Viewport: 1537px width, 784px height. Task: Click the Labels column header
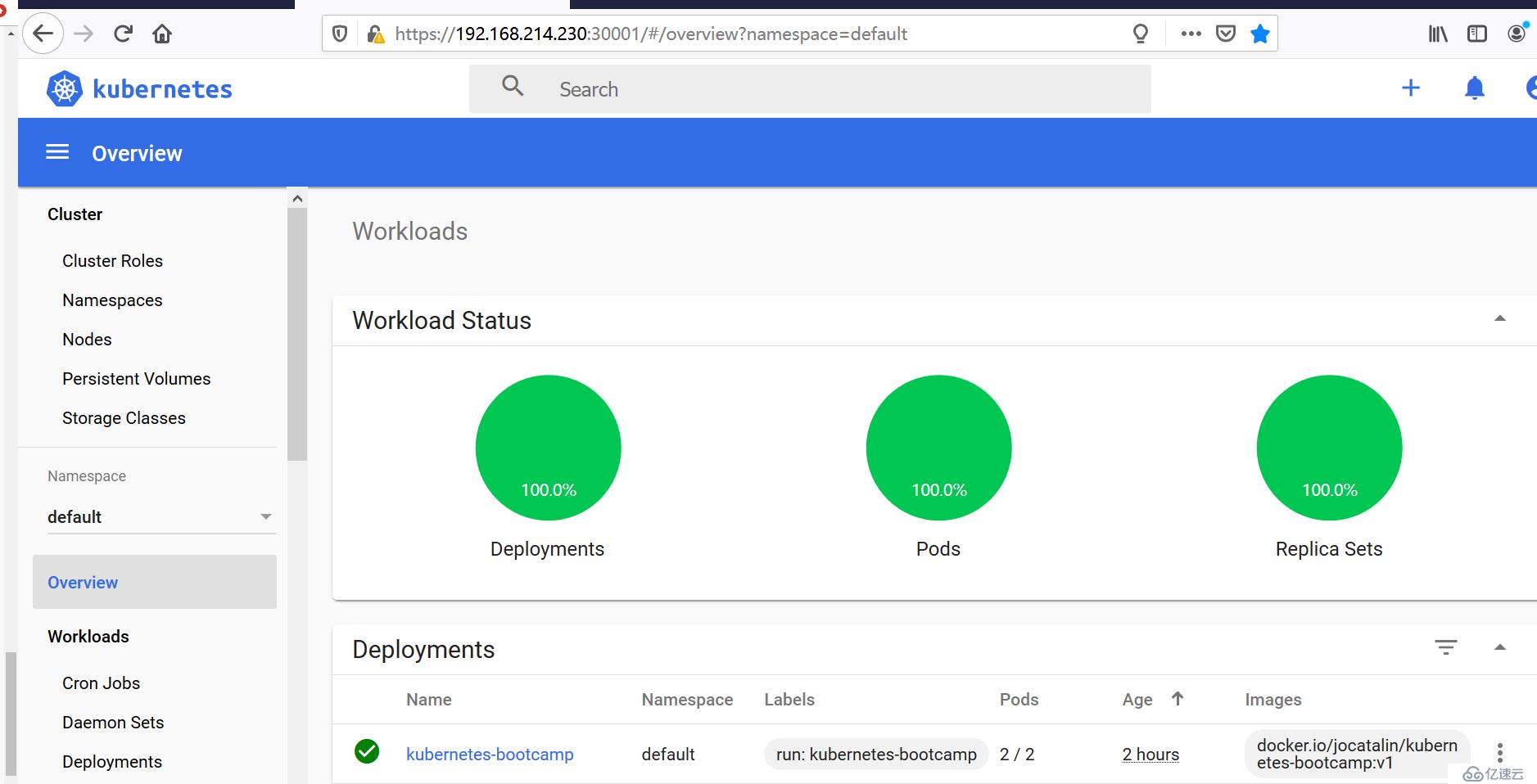tap(789, 699)
